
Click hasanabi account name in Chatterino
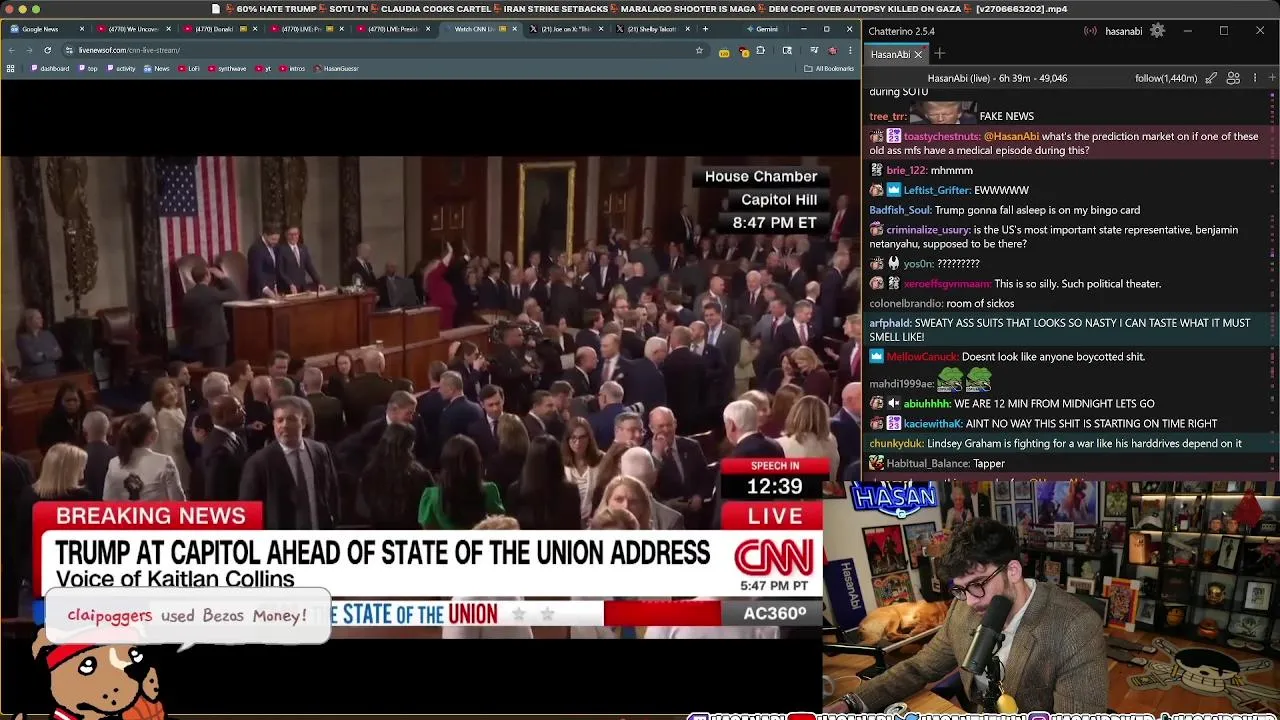[1123, 31]
